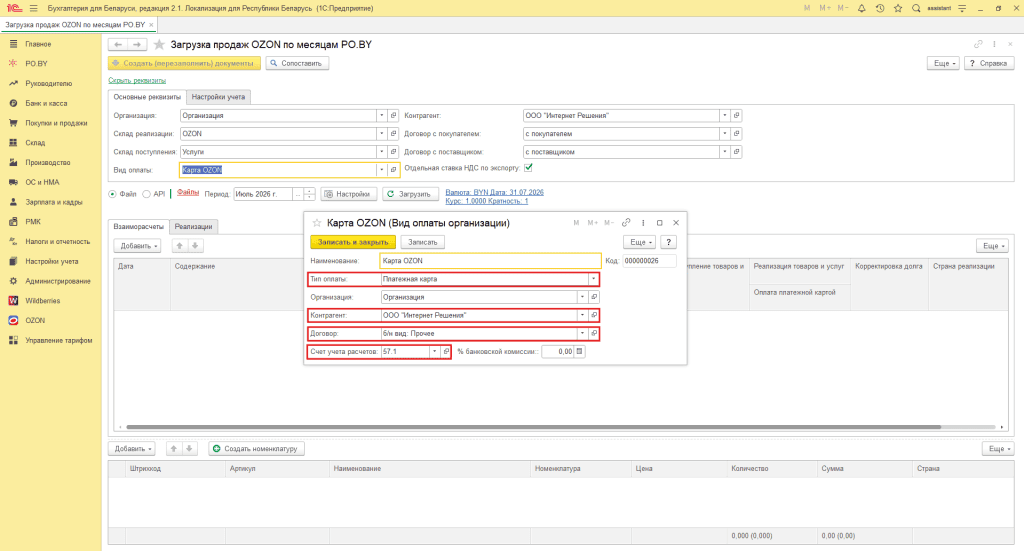Screen dimensions: 1024x551
Task: Open the Добавить dropdown in Взаиморасчеты
Action: pos(137,245)
